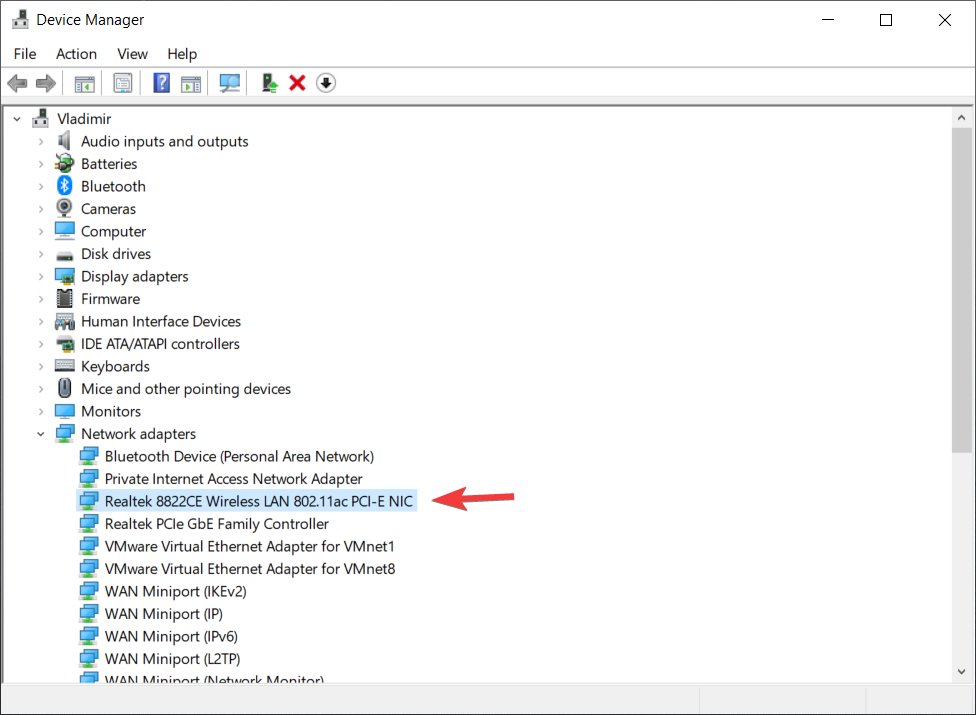The height and width of the screenshot is (715, 976).
Task: Click the blue Help question mark icon
Action: pyautogui.click(x=161, y=83)
